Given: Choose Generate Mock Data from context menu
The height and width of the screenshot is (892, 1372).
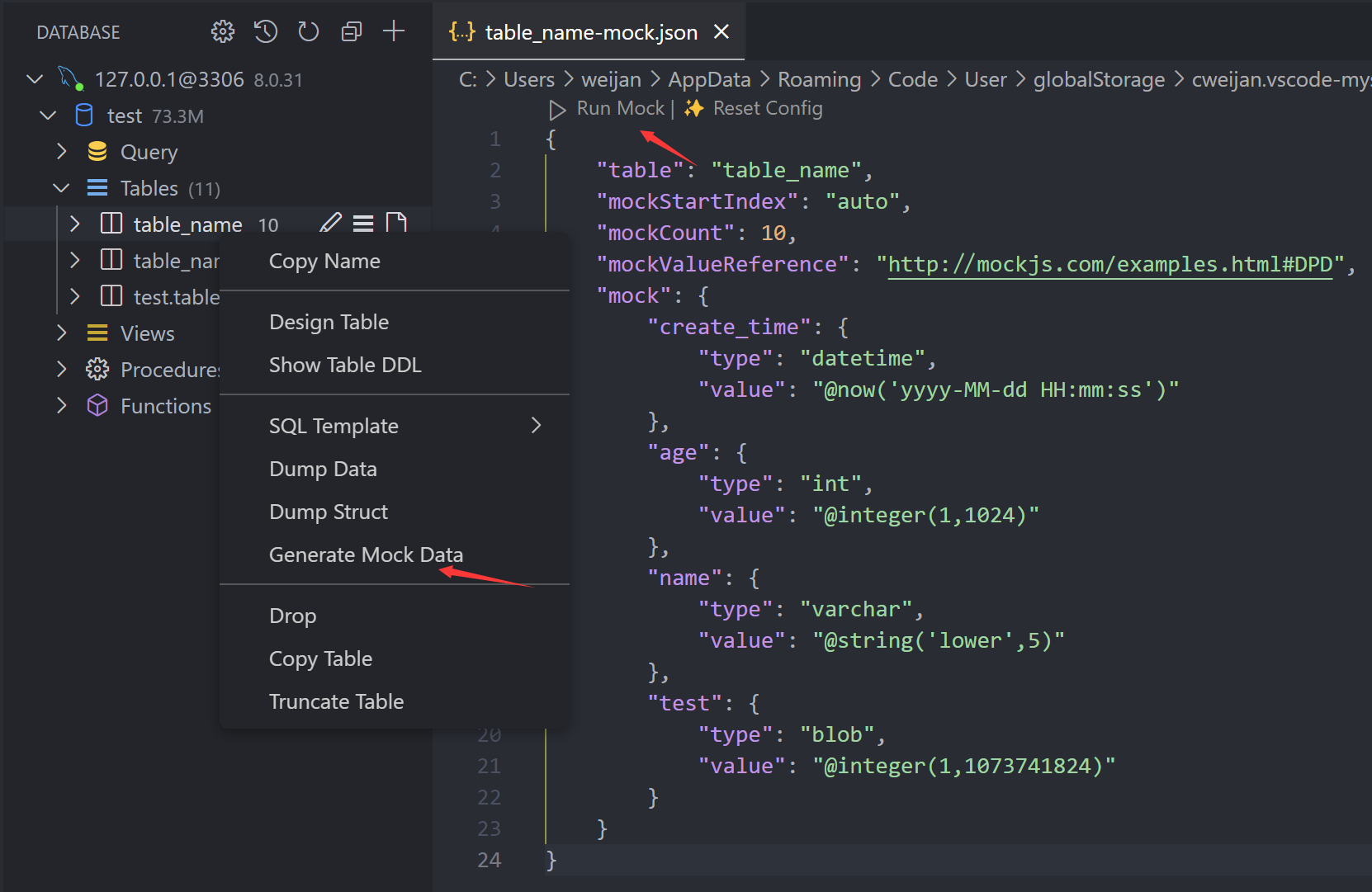Looking at the screenshot, I should point(366,555).
